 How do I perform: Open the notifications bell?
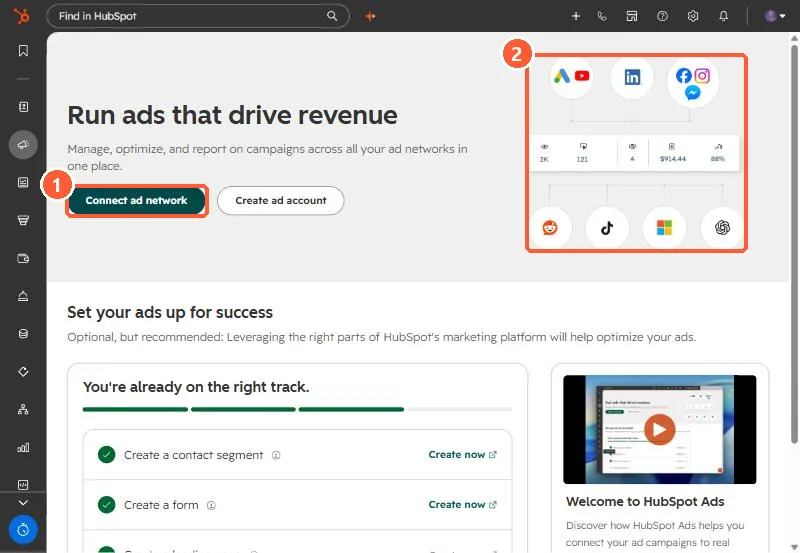723,16
